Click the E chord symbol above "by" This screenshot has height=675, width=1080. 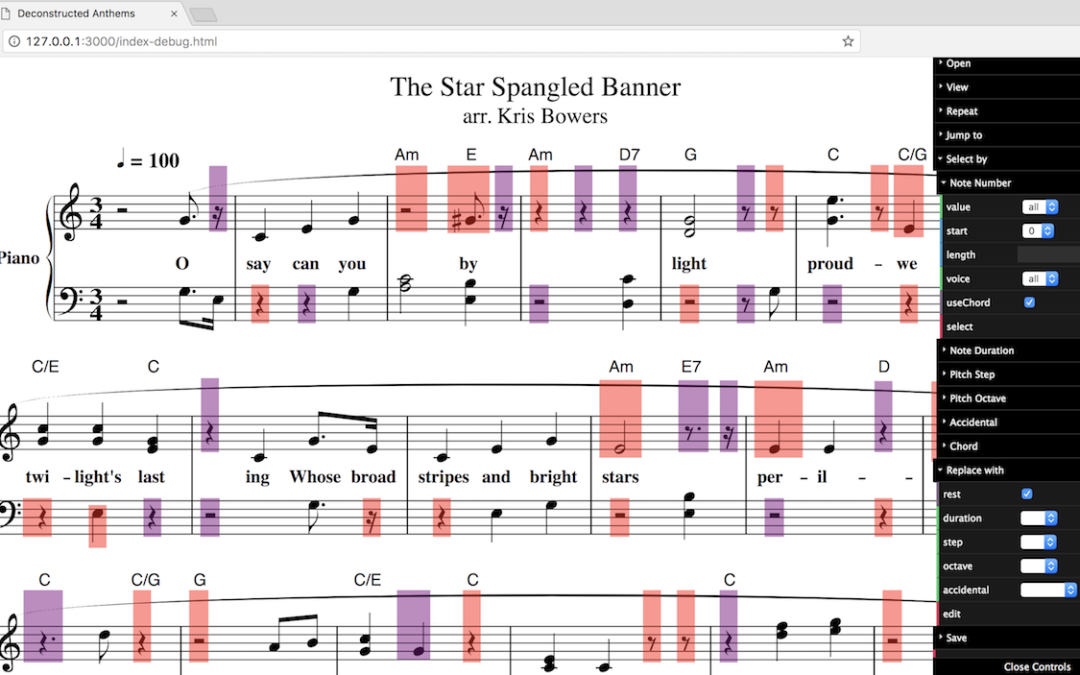coord(471,154)
